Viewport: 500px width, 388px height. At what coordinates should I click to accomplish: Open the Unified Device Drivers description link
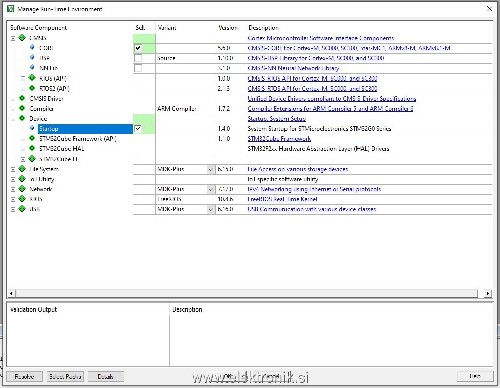pyautogui.click(x=332, y=99)
